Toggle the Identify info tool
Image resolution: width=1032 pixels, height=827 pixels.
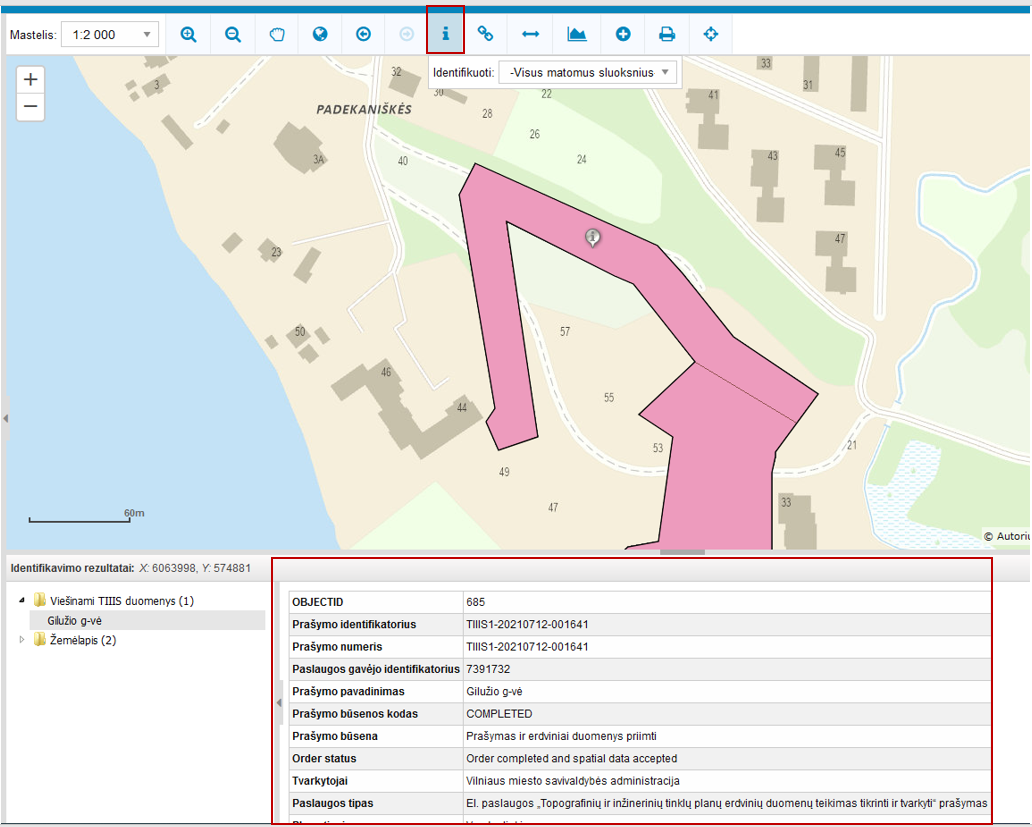[x=445, y=34]
